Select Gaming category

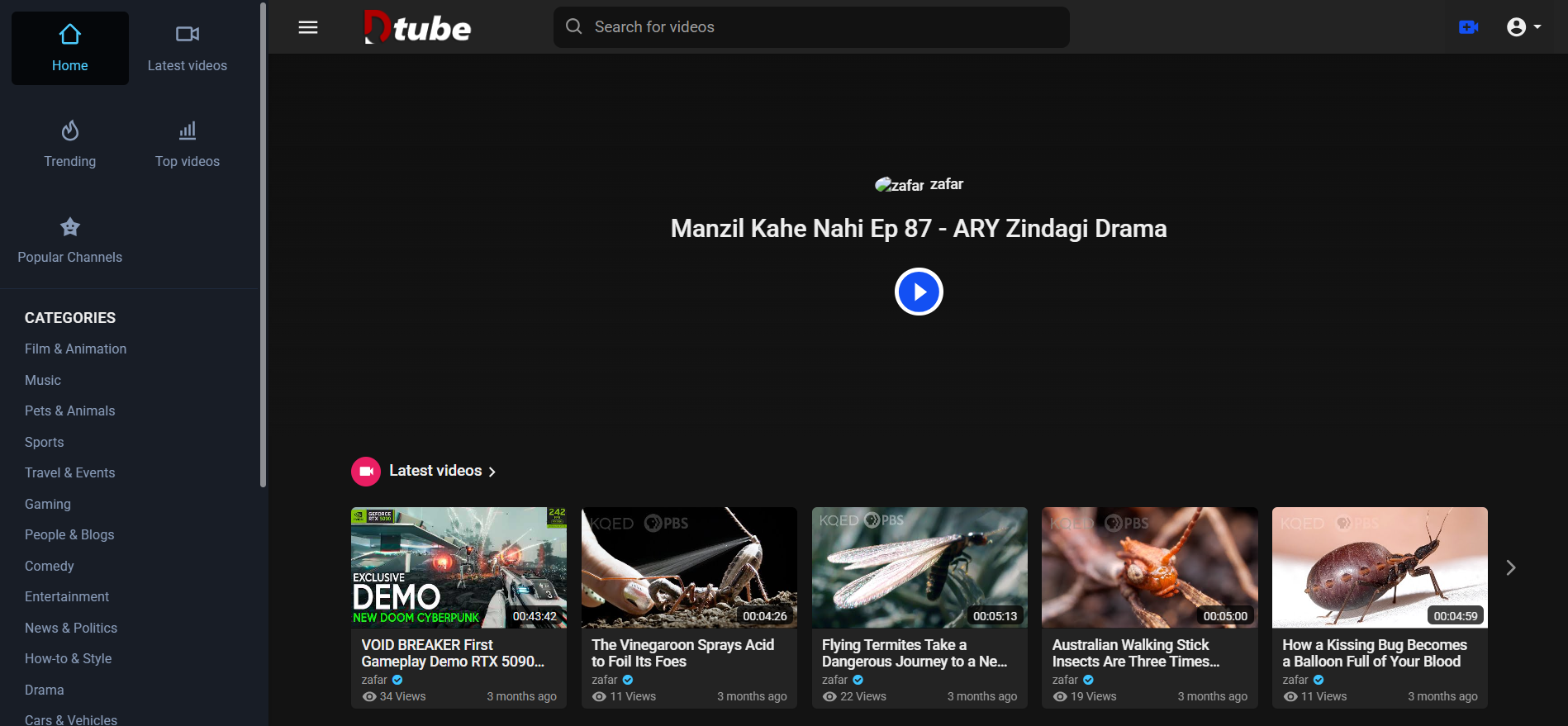[x=48, y=504]
